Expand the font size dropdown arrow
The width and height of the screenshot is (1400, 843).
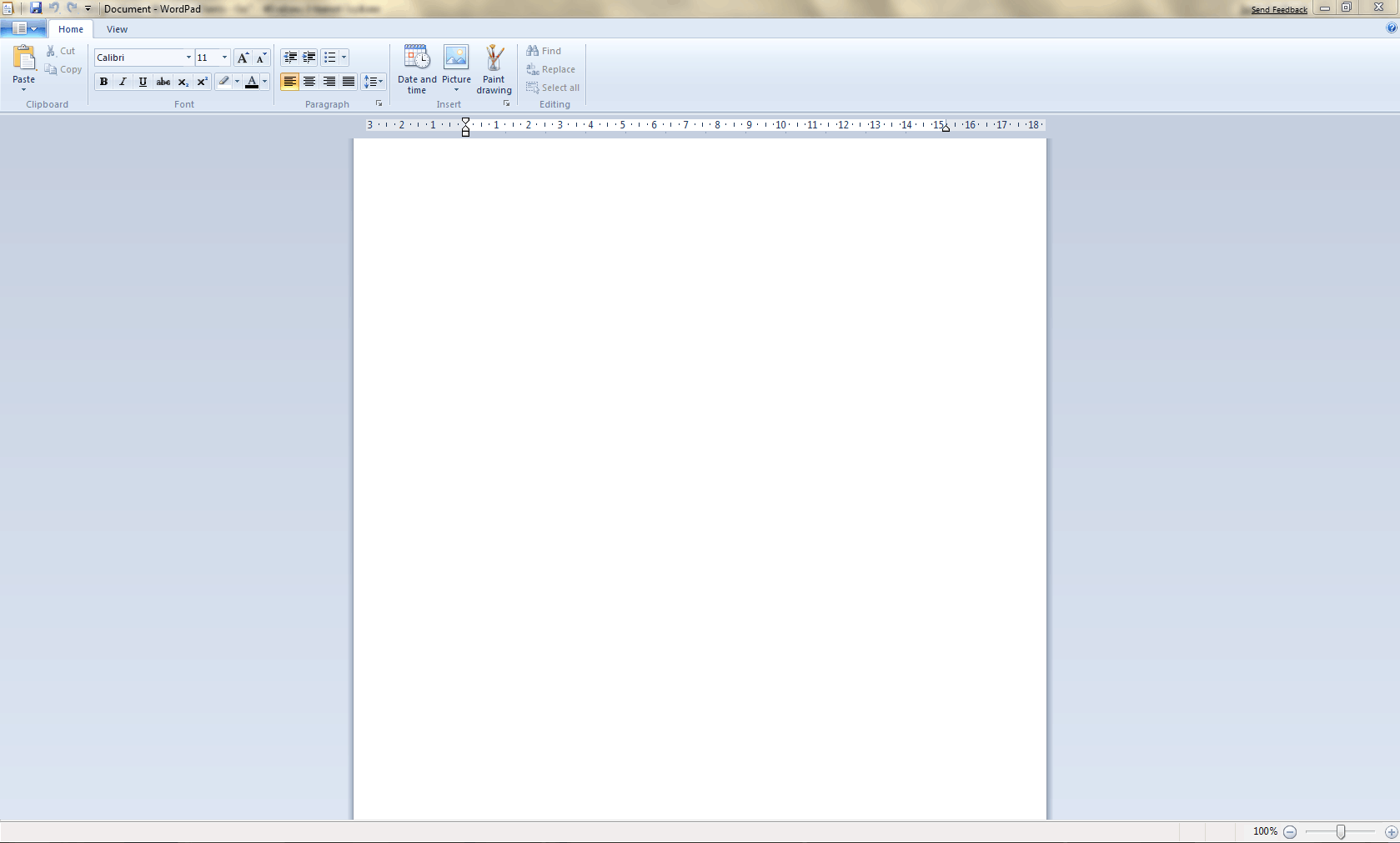(224, 58)
